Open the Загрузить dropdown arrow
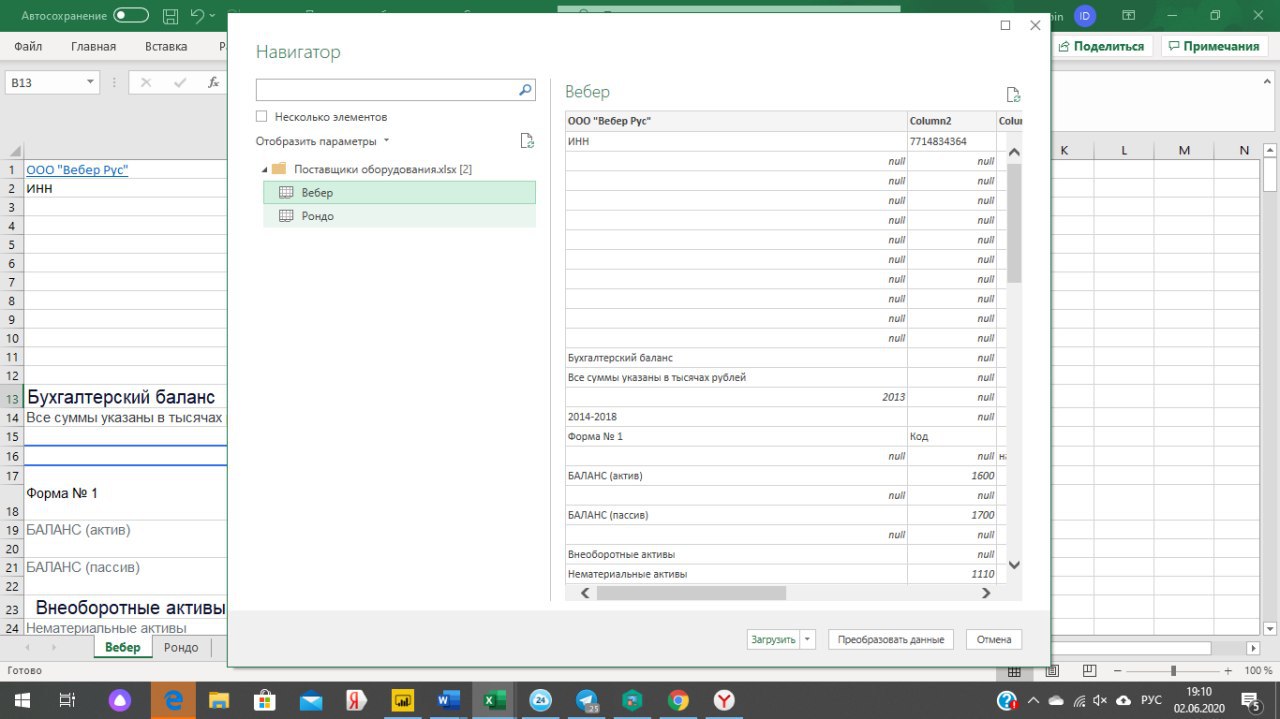1280x719 pixels. tap(808, 640)
